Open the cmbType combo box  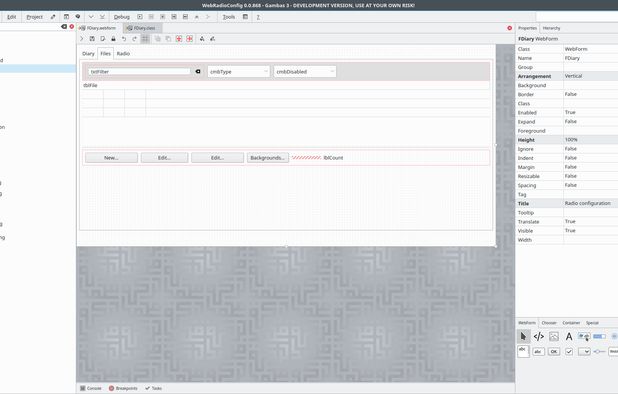click(x=238, y=72)
